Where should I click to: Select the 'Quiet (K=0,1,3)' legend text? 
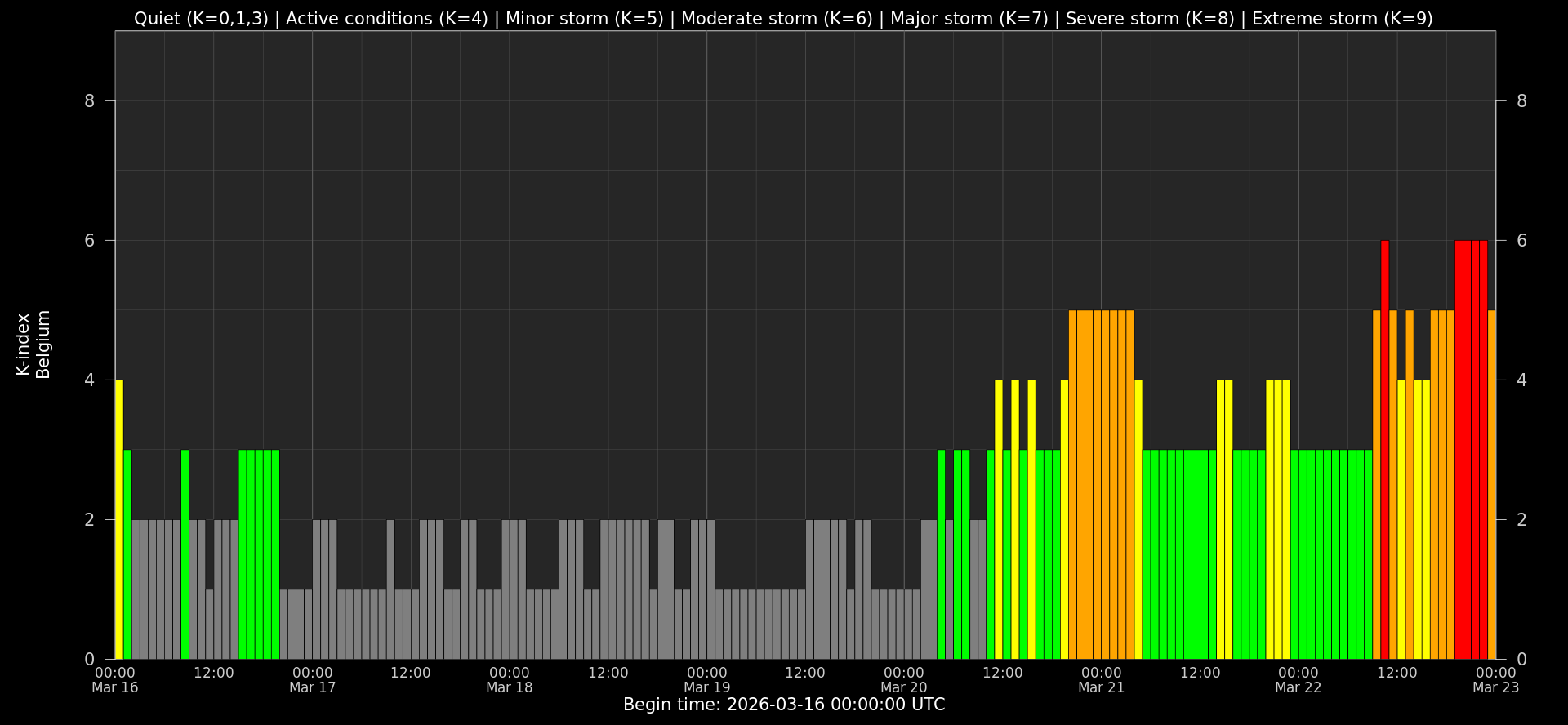point(201,19)
